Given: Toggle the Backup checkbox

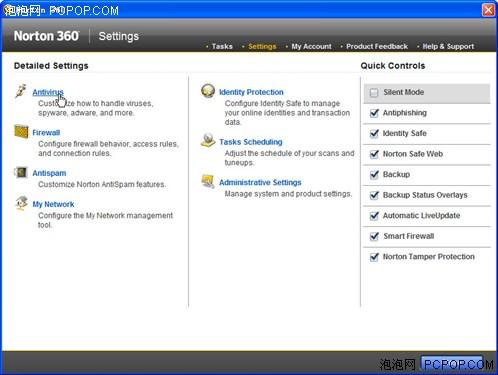Looking at the screenshot, I should click(374, 175).
